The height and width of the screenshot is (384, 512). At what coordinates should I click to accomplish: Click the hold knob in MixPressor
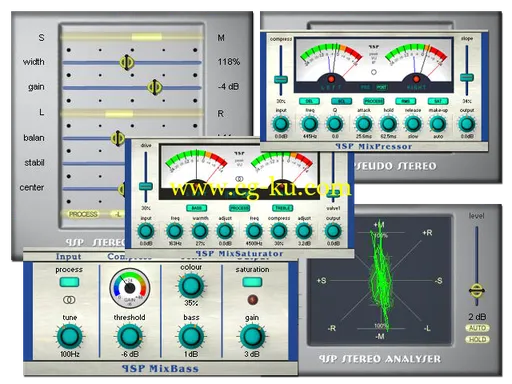tap(388, 124)
